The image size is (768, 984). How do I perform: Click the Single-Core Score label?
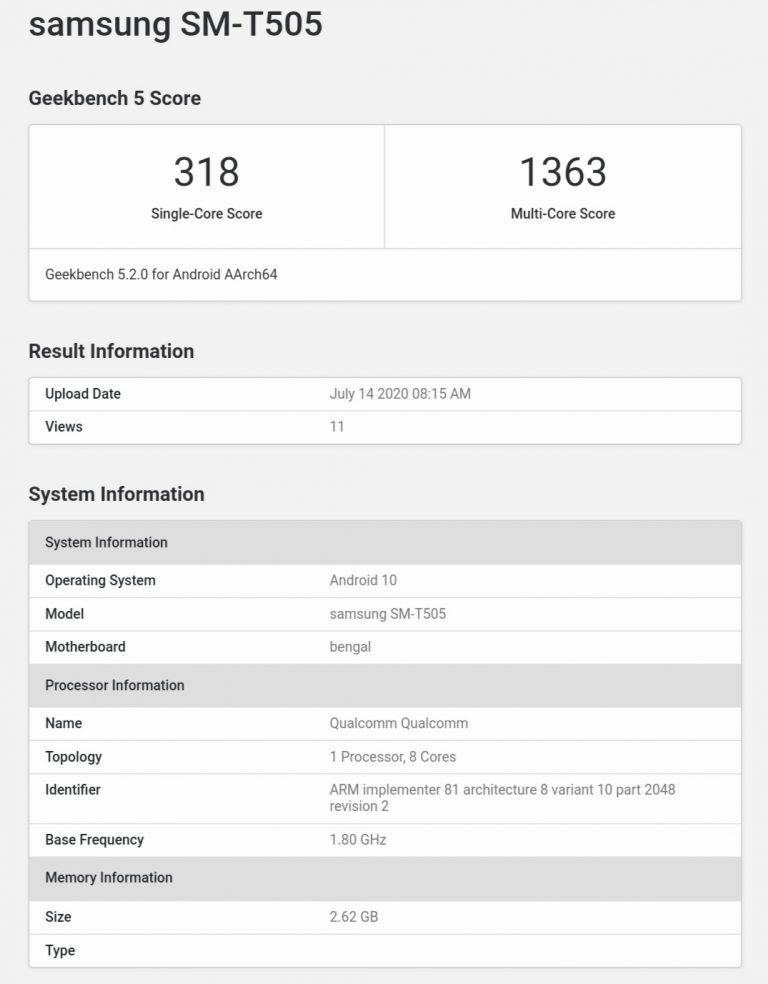(x=206, y=213)
